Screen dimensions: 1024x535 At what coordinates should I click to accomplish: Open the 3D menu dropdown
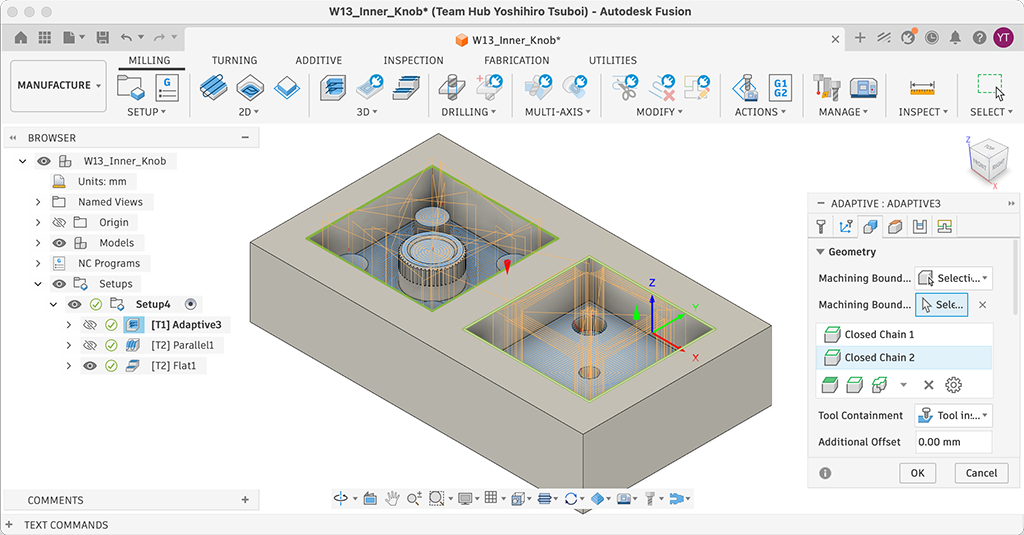[x=367, y=112]
